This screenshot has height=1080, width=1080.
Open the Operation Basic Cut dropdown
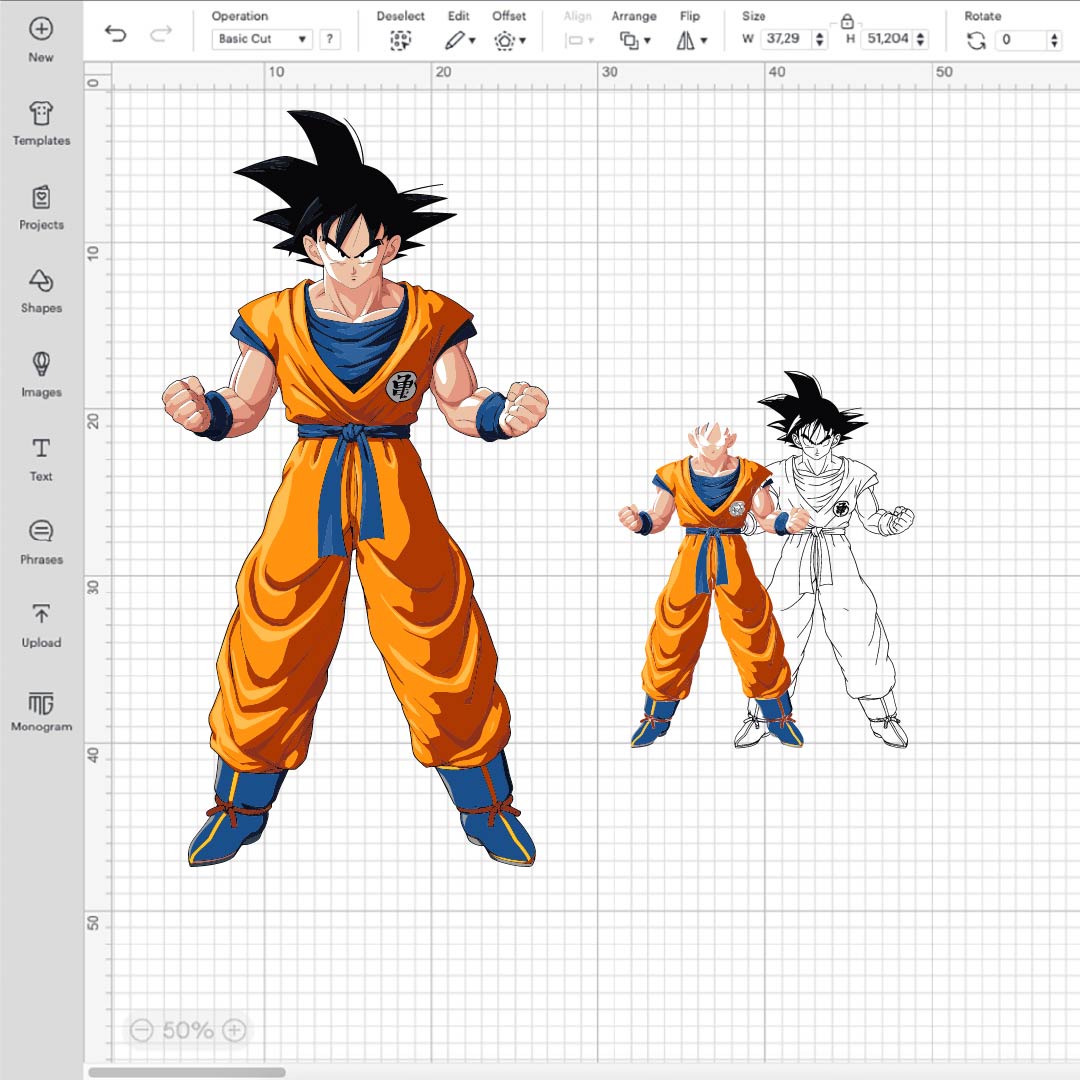262,39
